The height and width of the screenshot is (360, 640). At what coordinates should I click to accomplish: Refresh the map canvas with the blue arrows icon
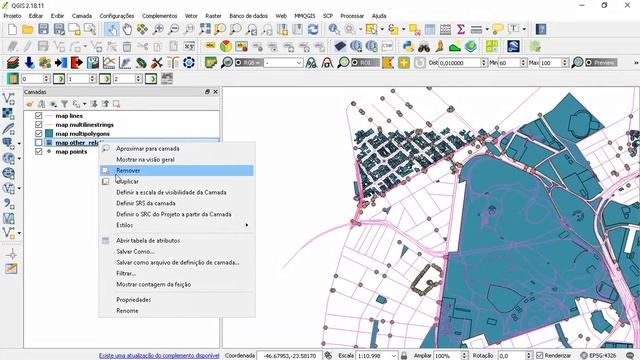(313, 29)
